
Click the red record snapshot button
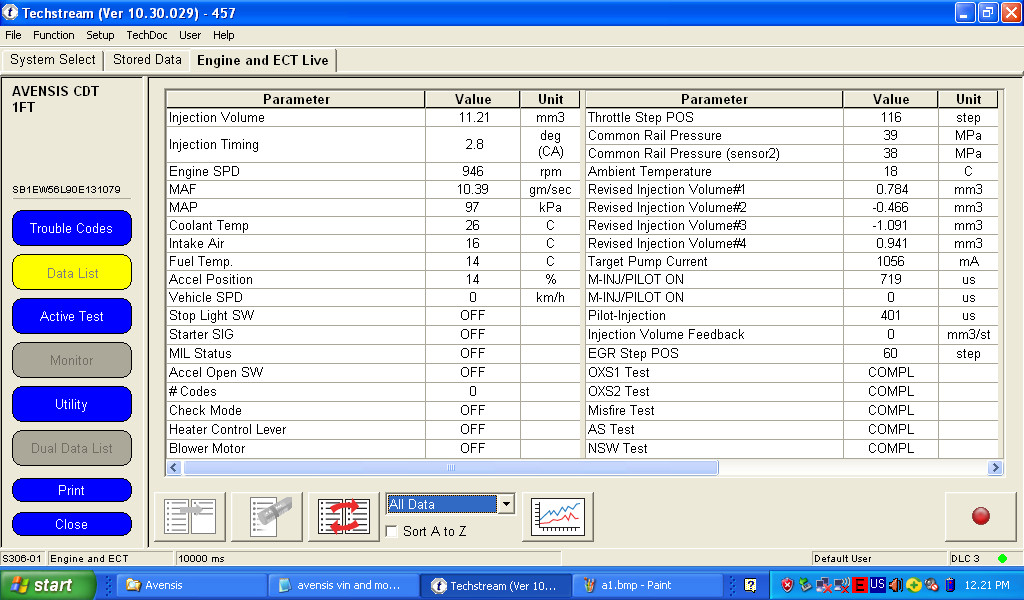pyautogui.click(x=980, y=516)
